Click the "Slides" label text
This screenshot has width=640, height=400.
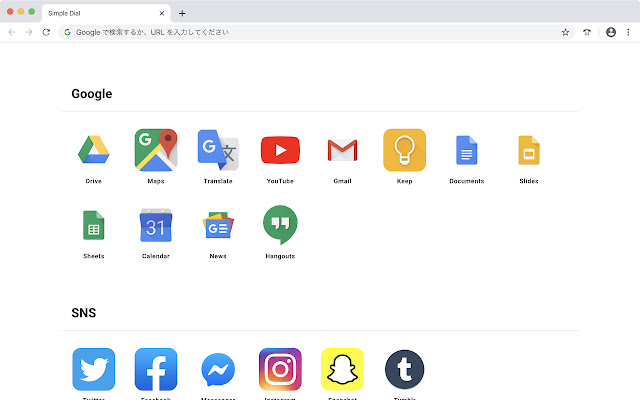click(x=529, y=181)
